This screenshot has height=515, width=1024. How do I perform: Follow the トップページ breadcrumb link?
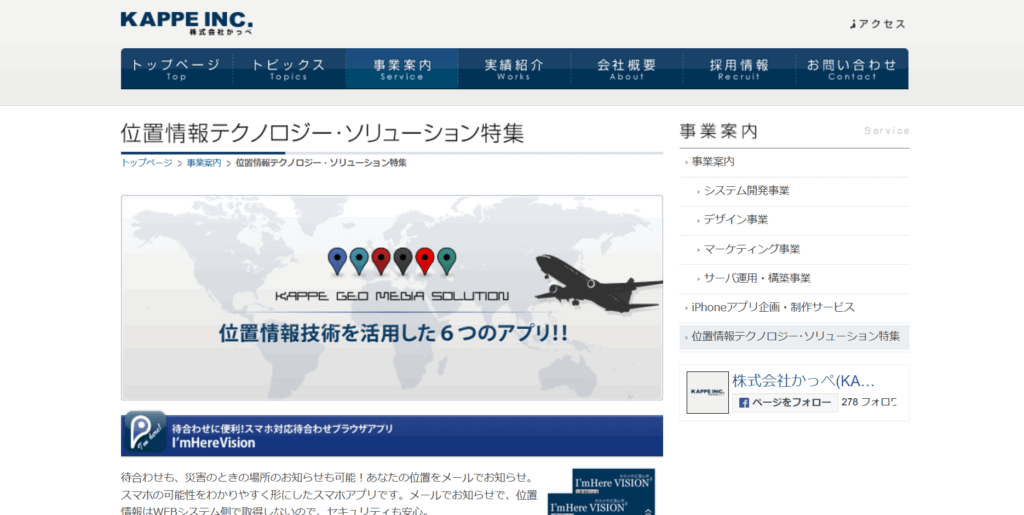point(147,163)
